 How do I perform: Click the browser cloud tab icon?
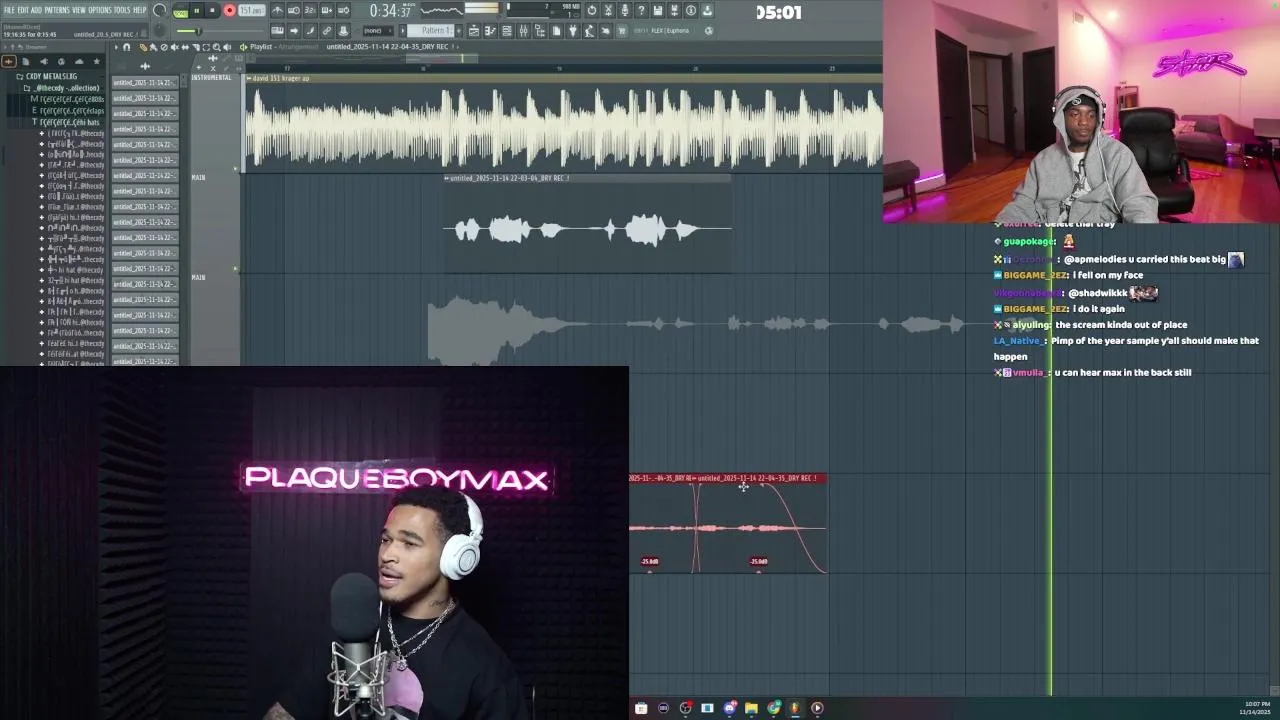79,62
